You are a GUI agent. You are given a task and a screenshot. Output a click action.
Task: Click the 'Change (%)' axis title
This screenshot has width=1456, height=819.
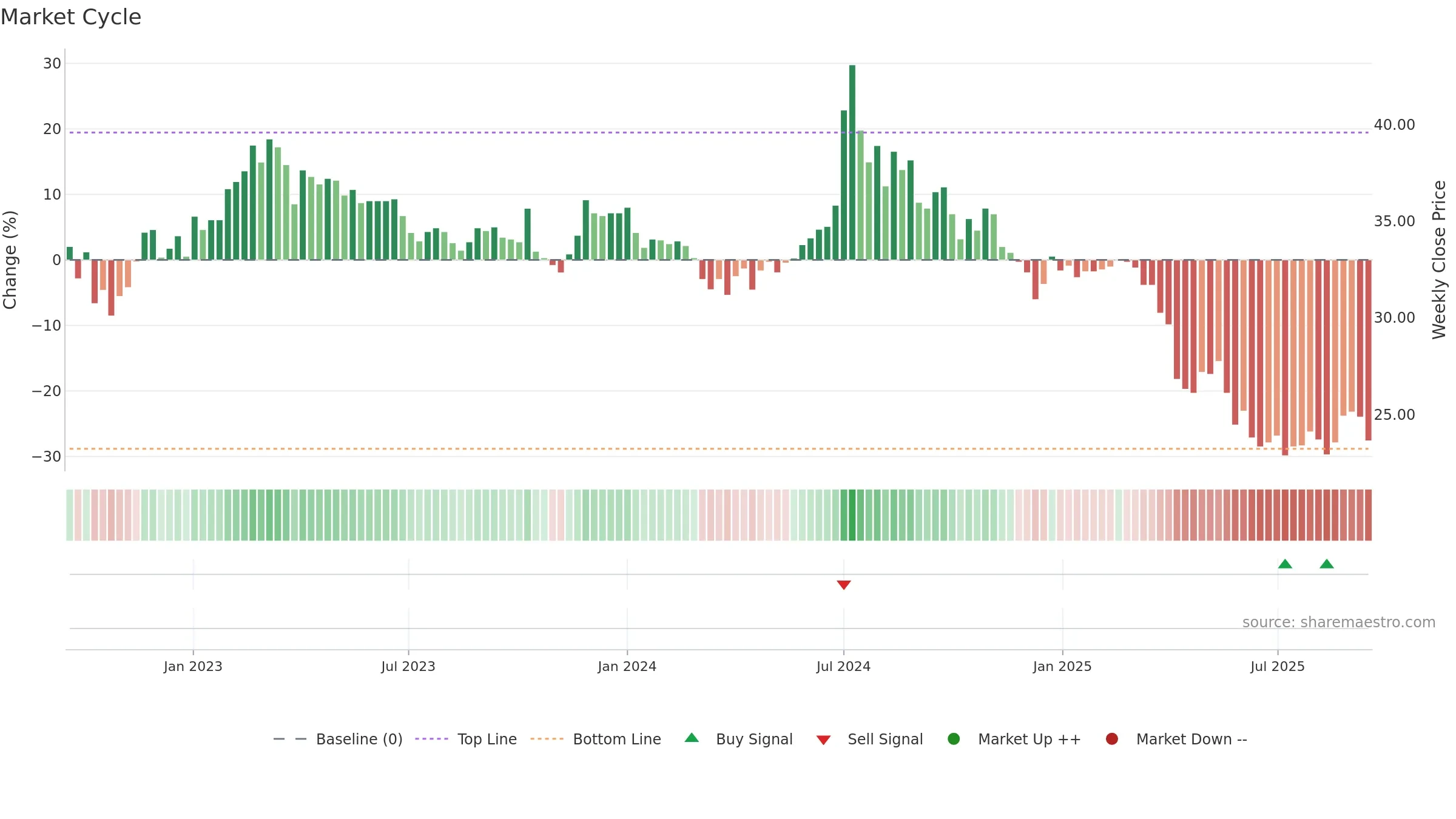(x=10, y=260)
